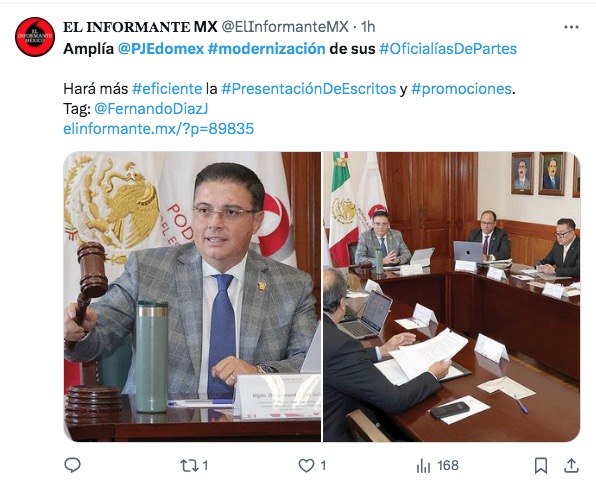Open elinformante.mx/?p=89835 article link

click(159, 129)
